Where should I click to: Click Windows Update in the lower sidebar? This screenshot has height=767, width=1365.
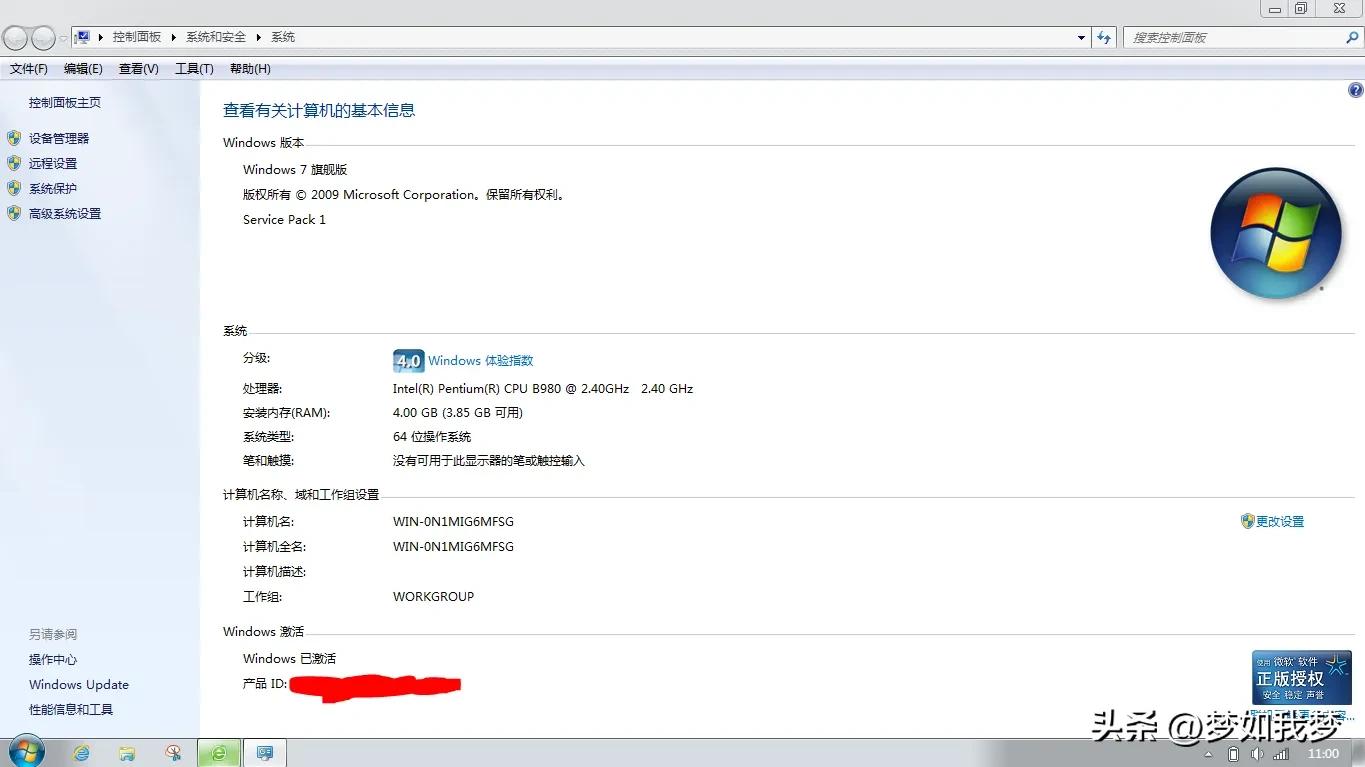(x=78, y=684)
